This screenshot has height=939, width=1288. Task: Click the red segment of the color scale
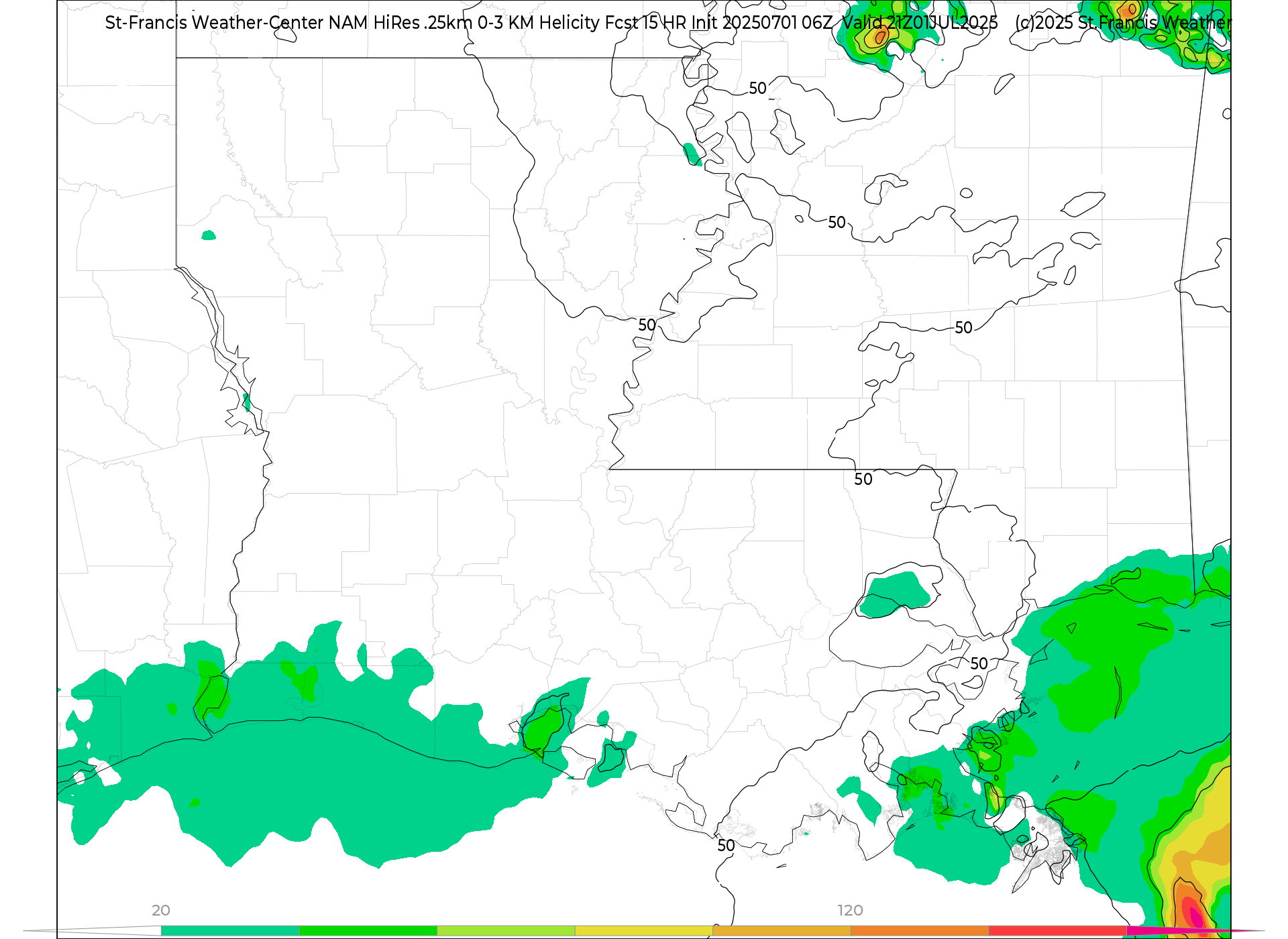point(1058,931)
